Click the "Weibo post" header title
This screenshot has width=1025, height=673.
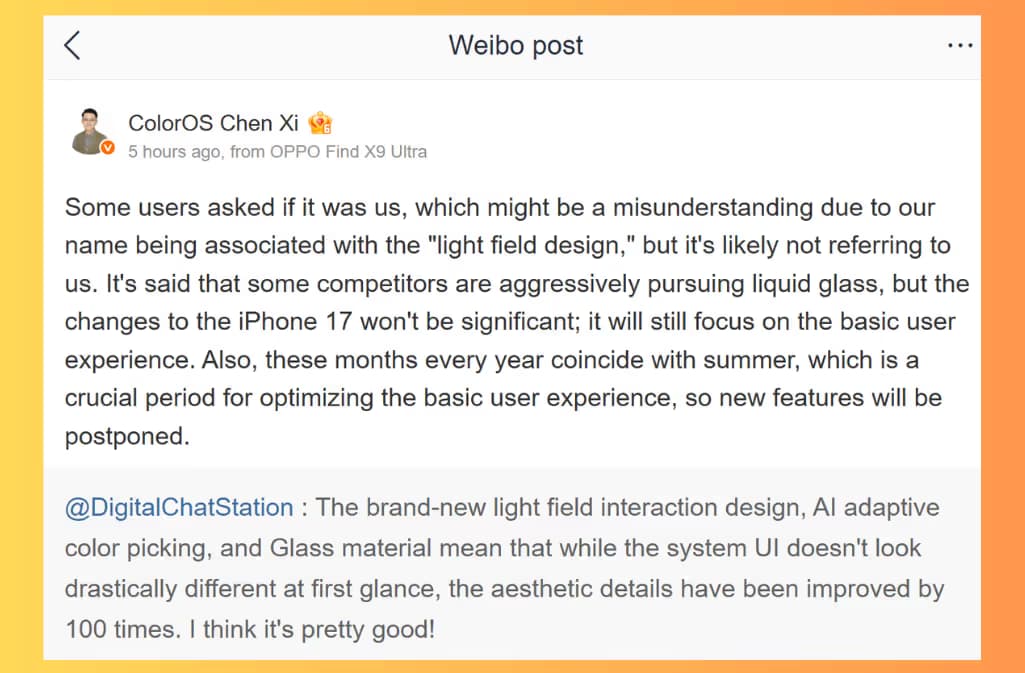[516, 45]
